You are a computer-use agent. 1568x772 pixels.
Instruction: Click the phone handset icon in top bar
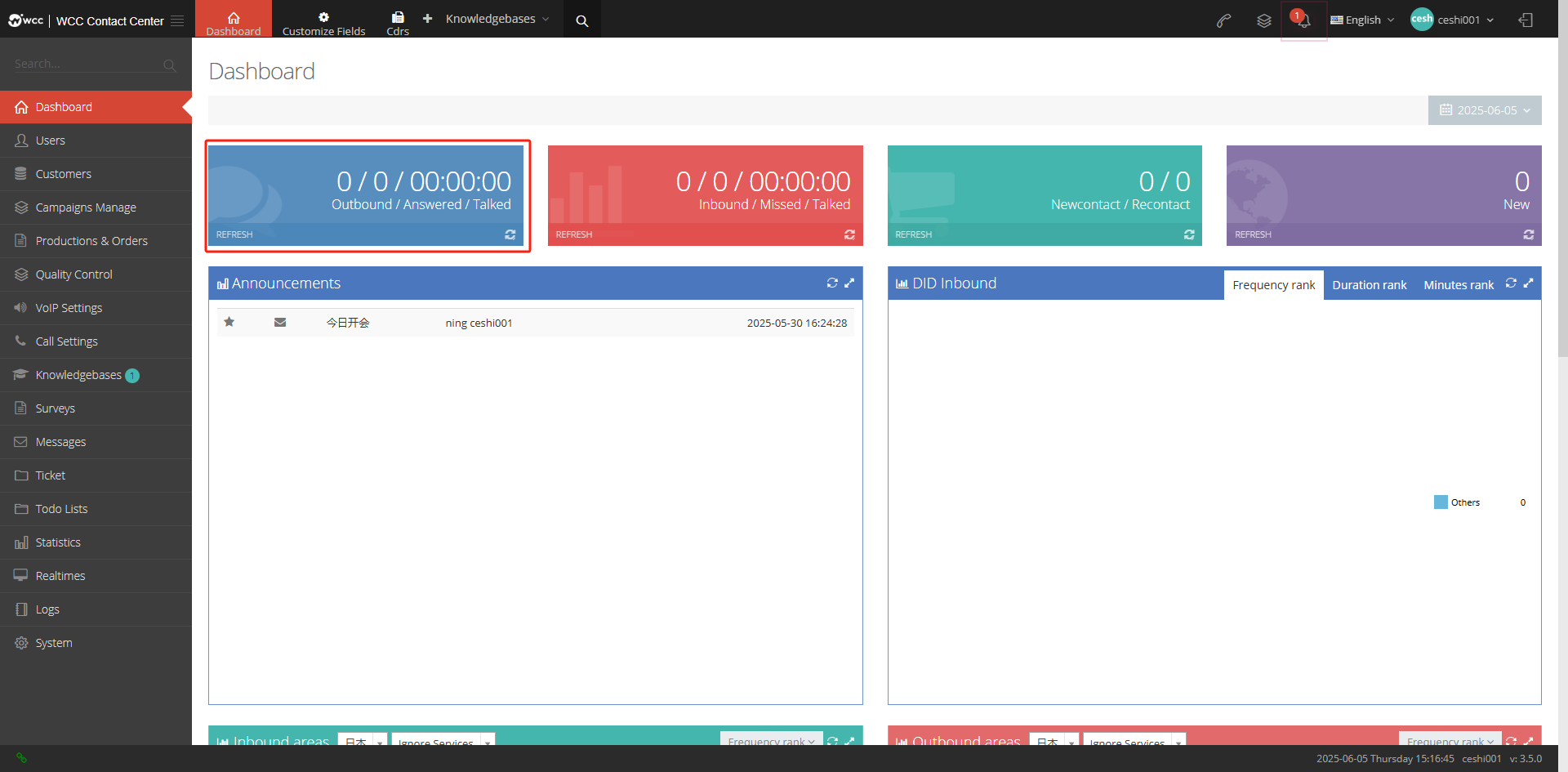[x=1223, y=20]
